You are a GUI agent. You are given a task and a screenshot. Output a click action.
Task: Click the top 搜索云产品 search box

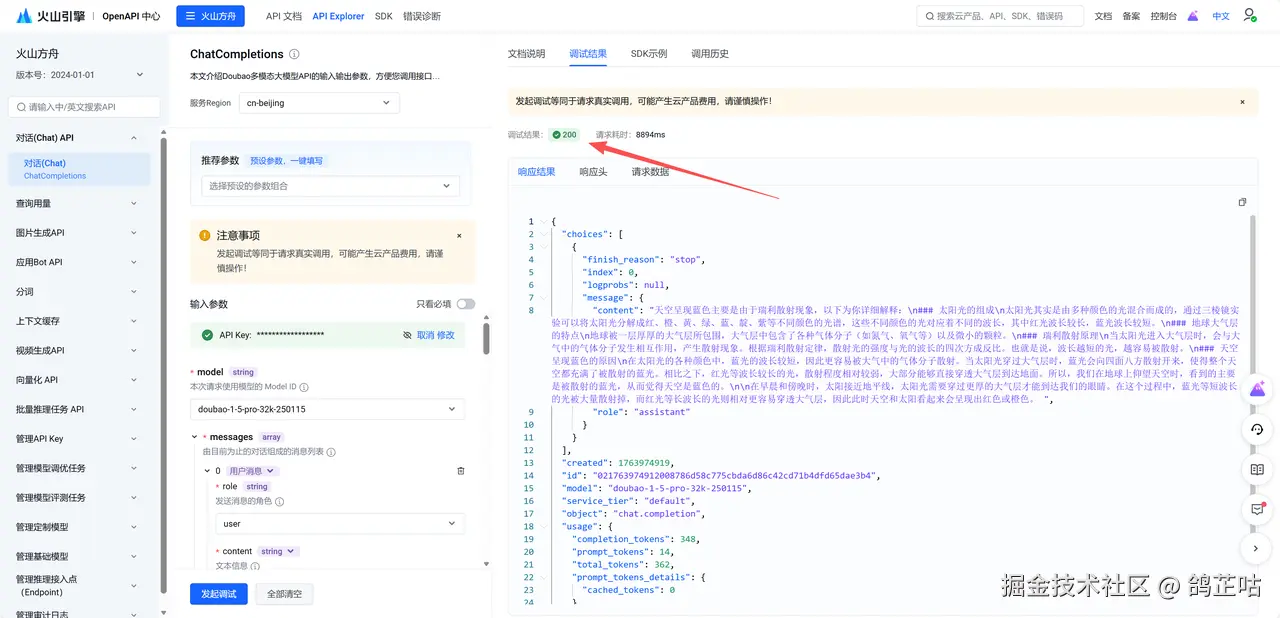click(x=1000, y=16)
